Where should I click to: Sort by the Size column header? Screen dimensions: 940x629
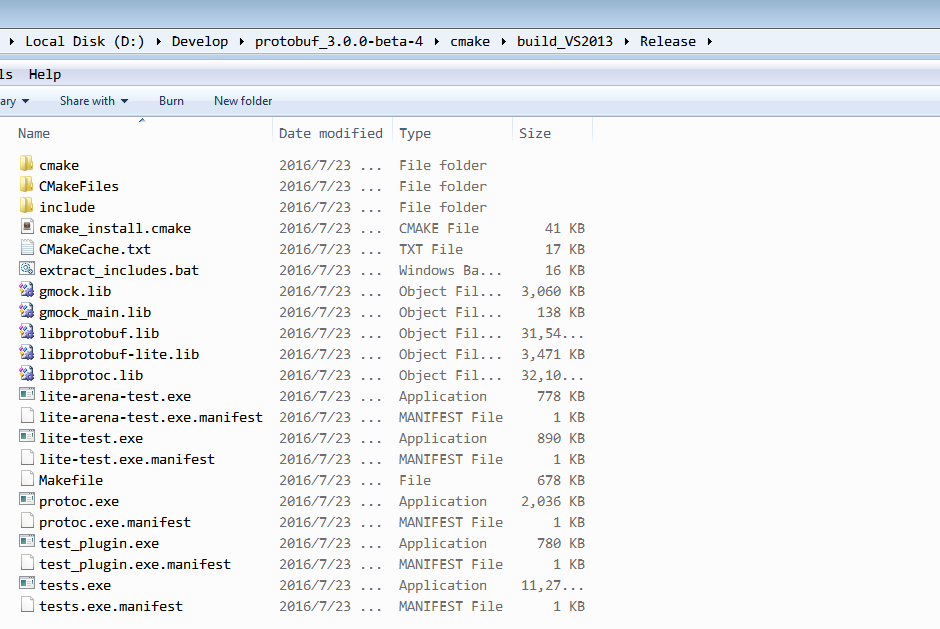click(535, 133)
